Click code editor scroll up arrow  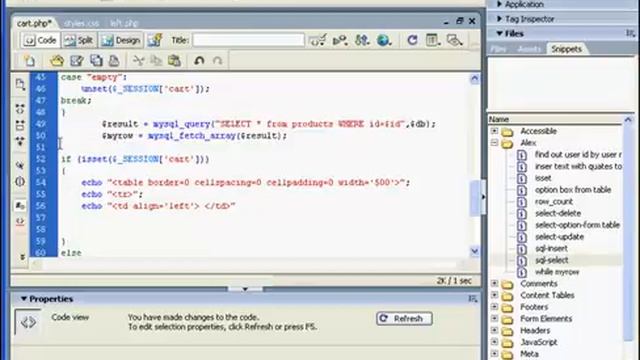coord(474,78)
